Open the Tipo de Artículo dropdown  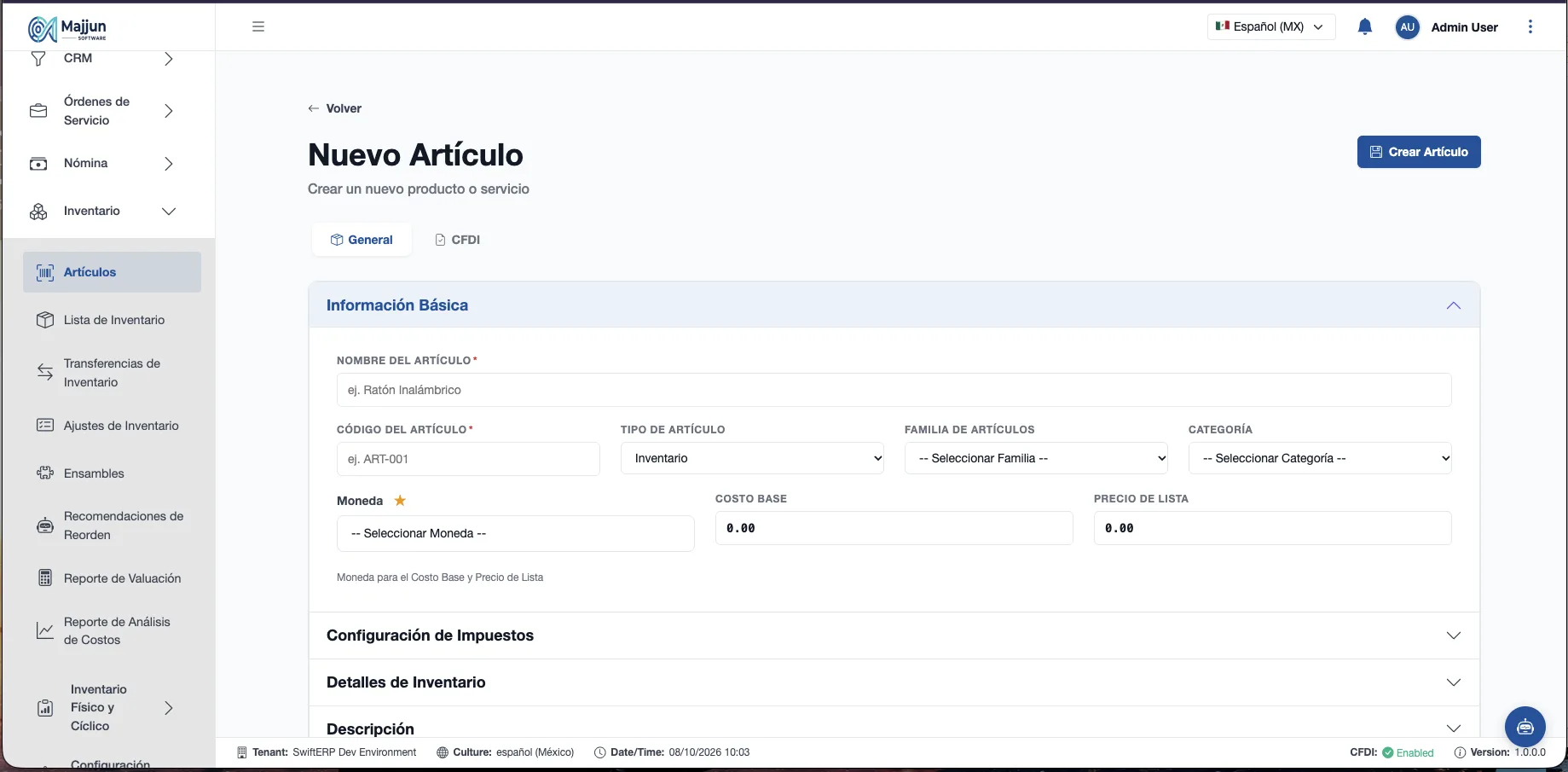pos(752,458)
